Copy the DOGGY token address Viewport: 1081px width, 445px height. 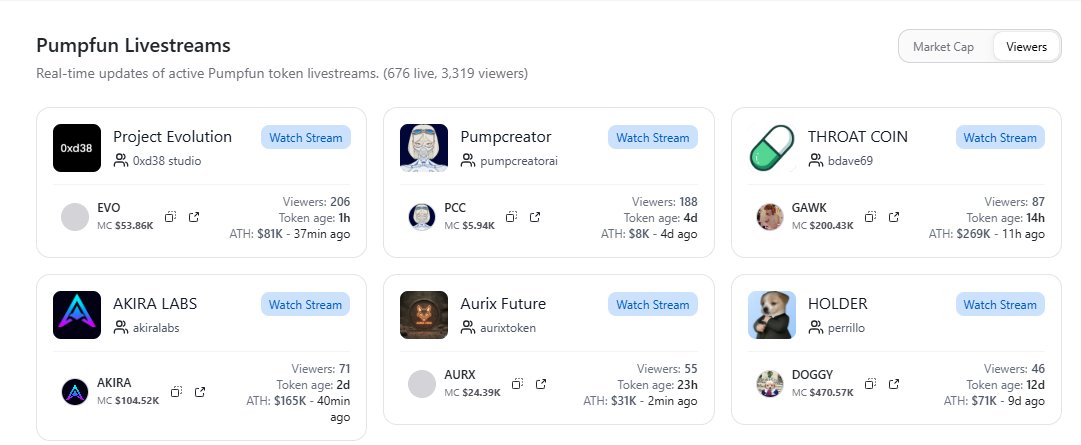point(870,384)
